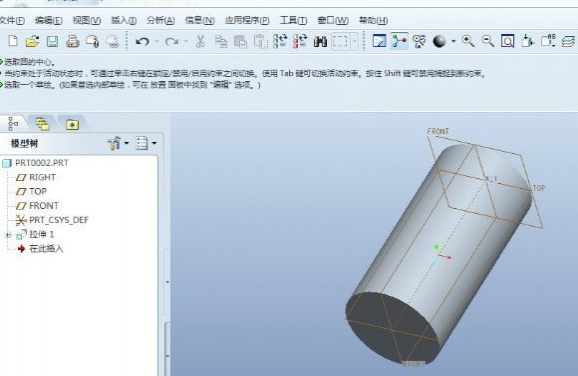Expand the 拉伸 1 feature node

pos(8,235)
